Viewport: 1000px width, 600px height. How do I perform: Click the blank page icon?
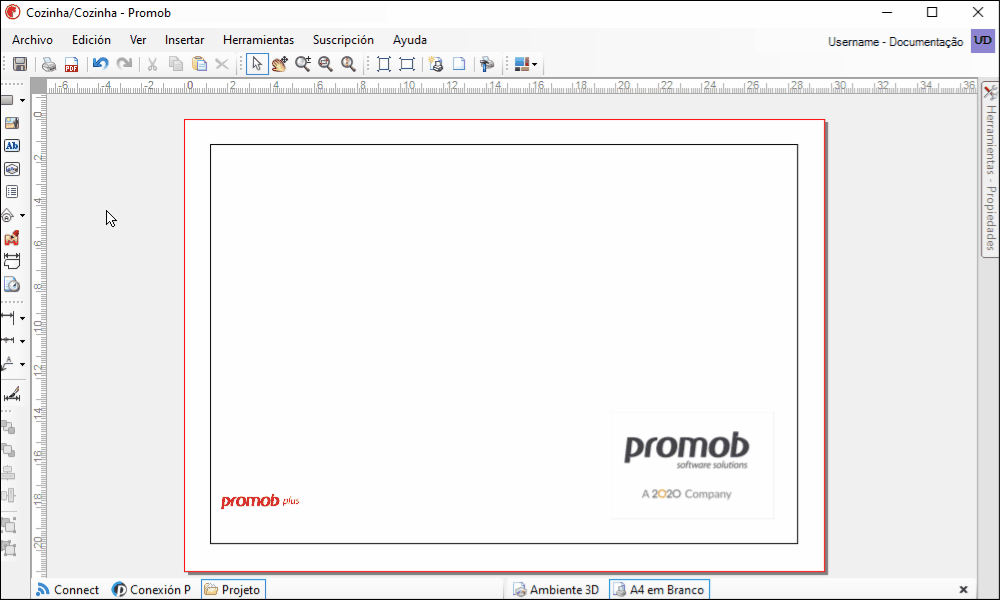click(459, 64)
